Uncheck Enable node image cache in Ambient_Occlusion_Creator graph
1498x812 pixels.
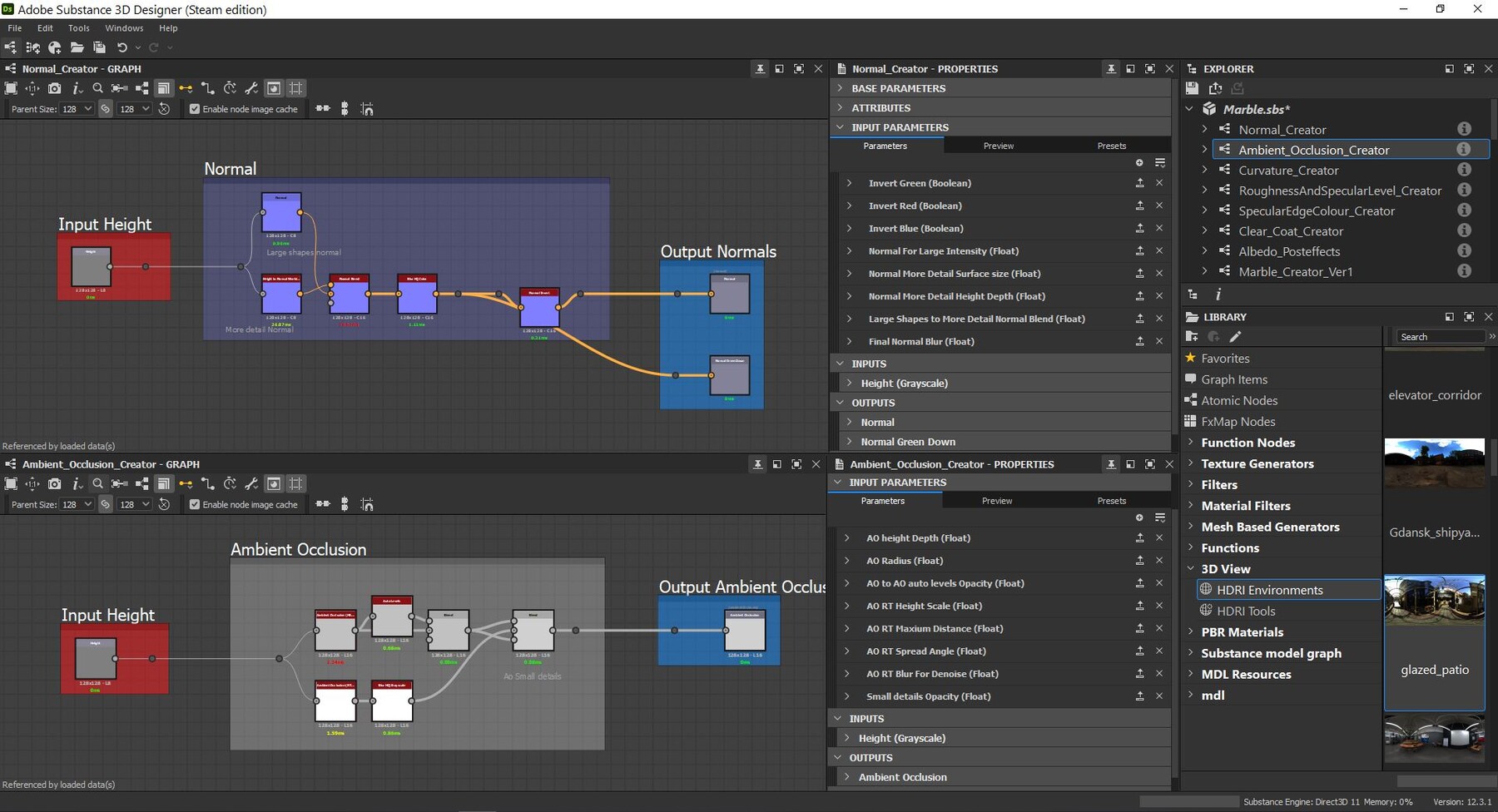[x=195, y=504]
